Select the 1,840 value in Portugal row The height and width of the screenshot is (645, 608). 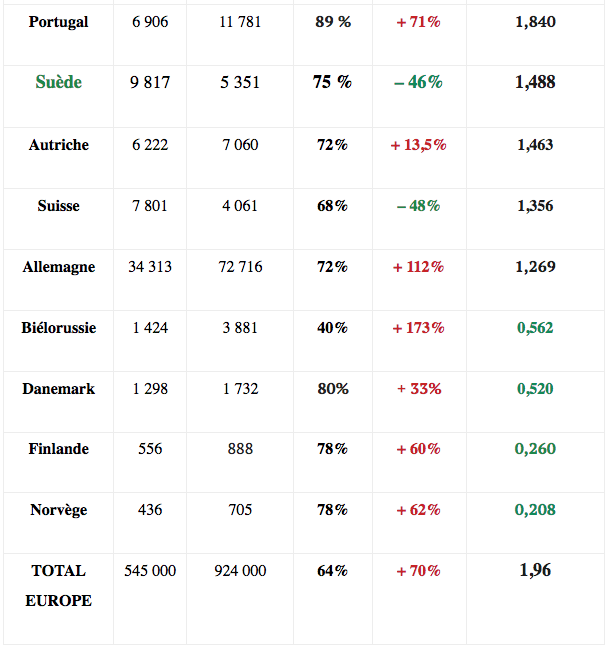pos(535,22)
